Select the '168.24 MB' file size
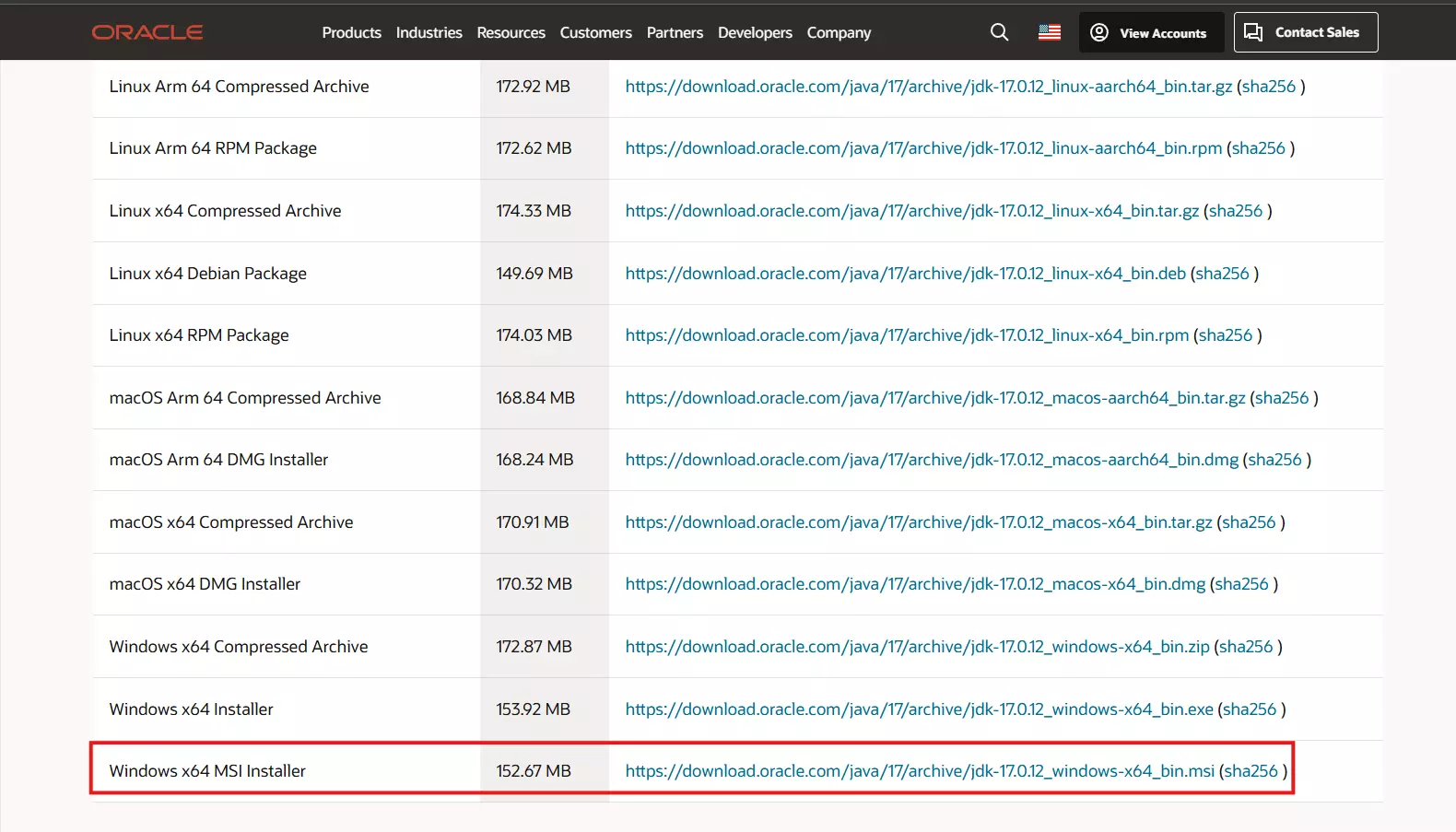 (534, 460)
